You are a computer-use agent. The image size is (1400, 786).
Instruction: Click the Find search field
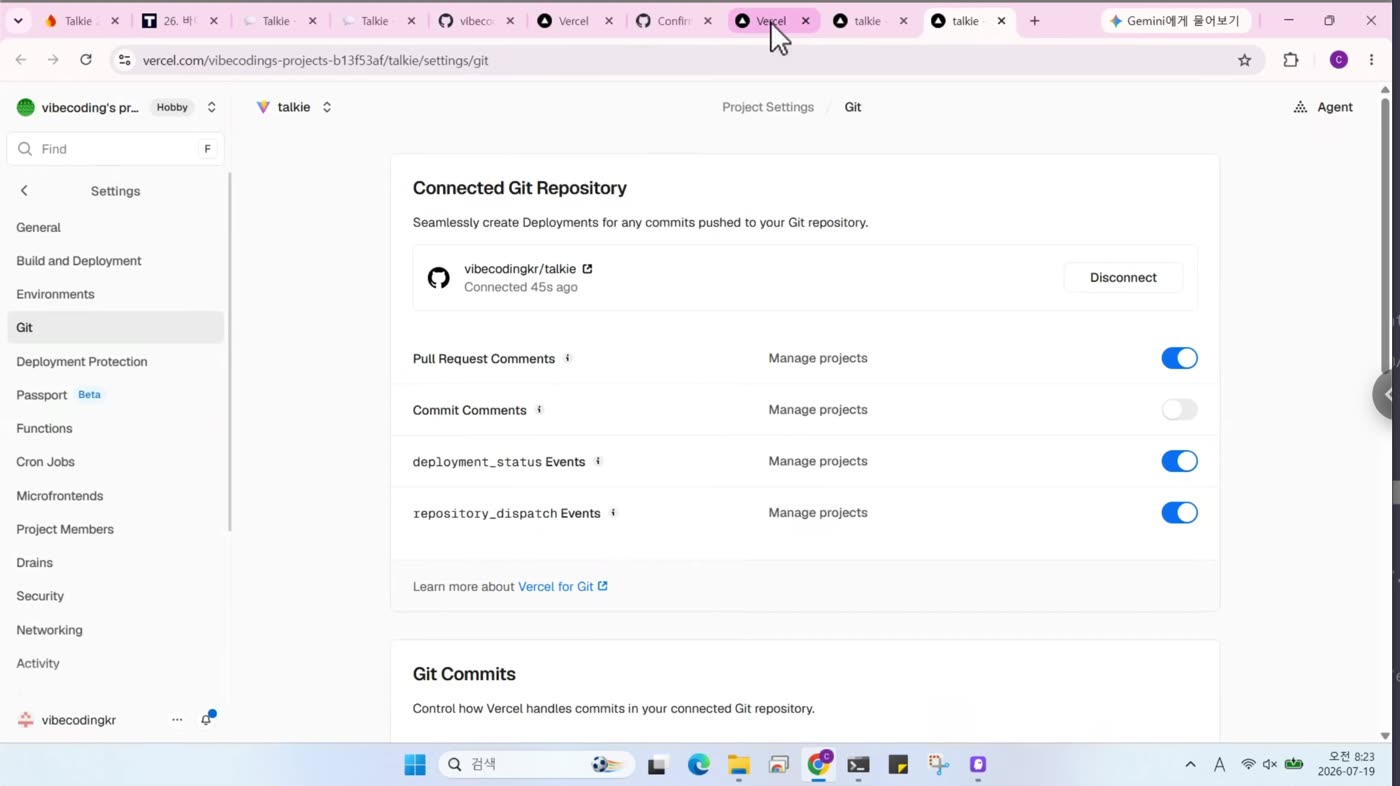point(115,149)
